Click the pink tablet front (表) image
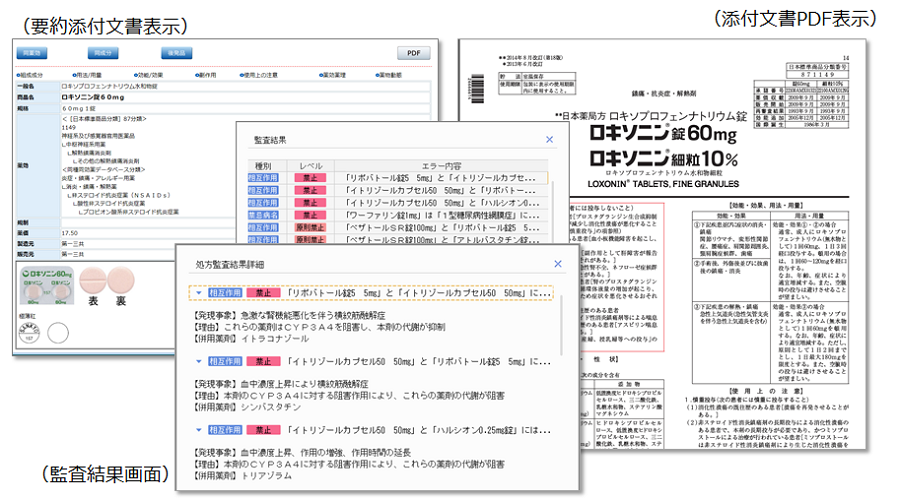 (92, 278)
